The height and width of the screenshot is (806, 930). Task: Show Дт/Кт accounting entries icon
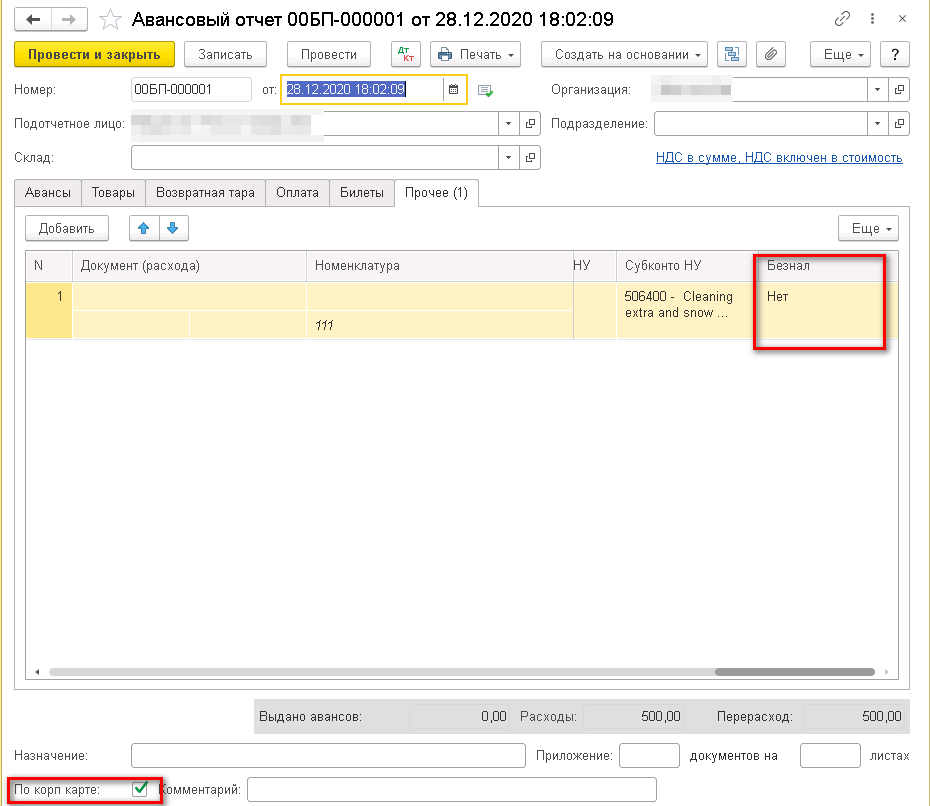point(405,54)
